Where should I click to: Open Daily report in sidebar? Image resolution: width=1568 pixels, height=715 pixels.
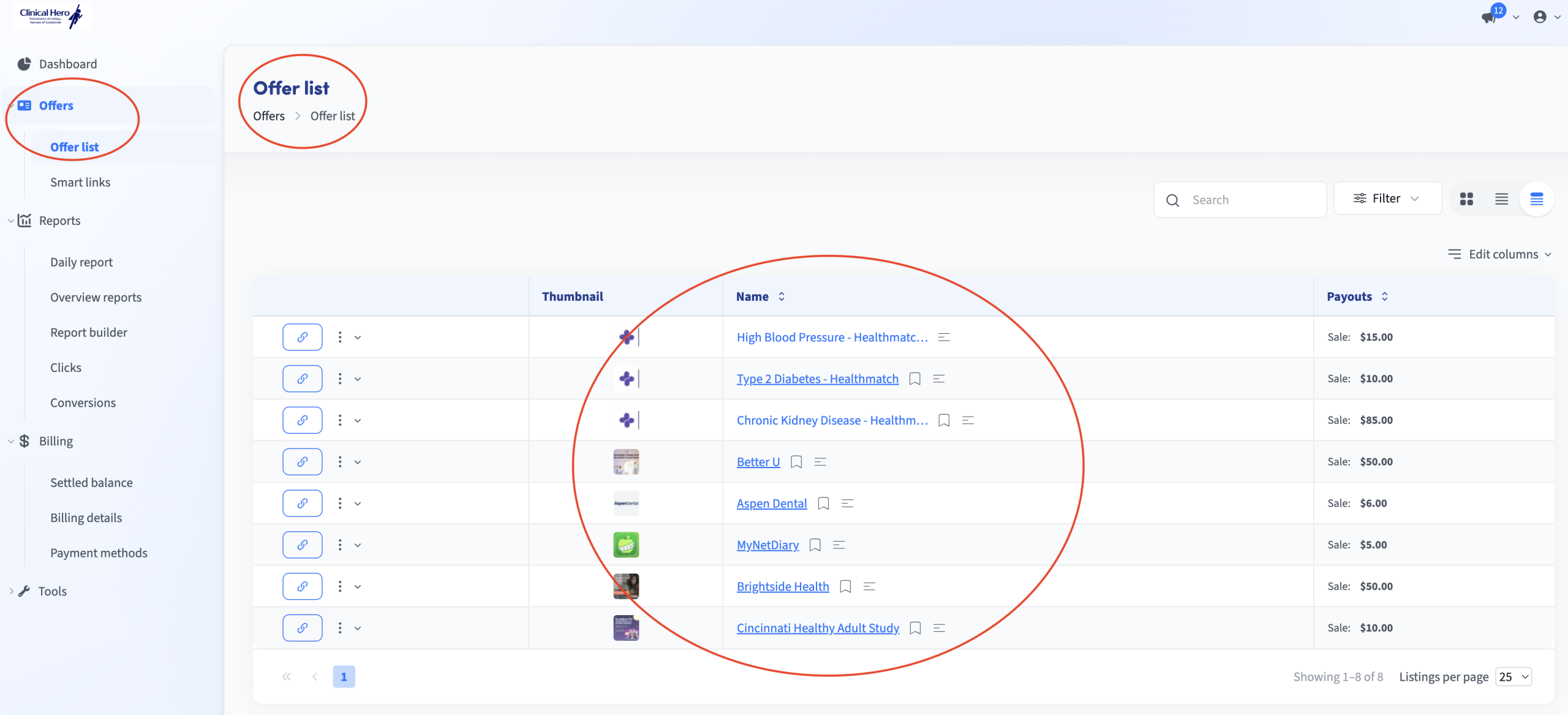(81, 262)
